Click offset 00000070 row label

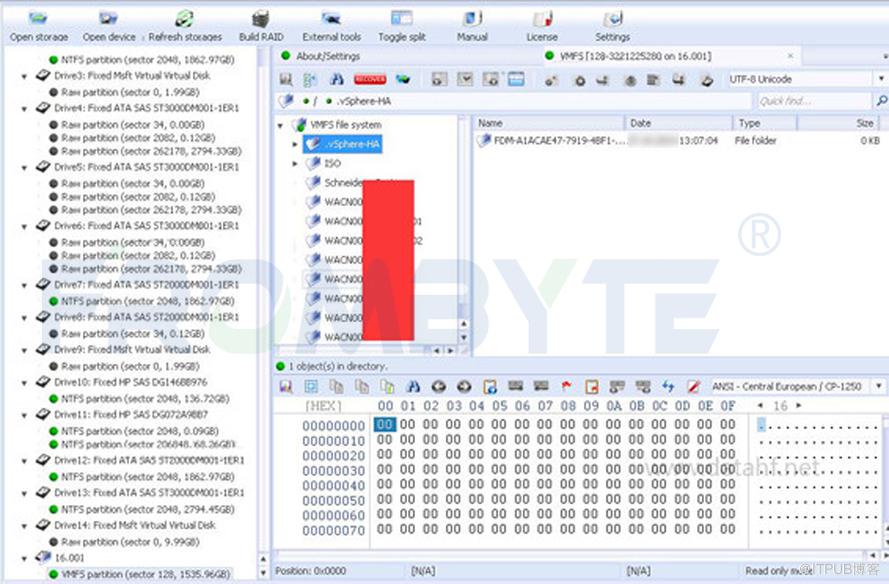pos(333,530)
